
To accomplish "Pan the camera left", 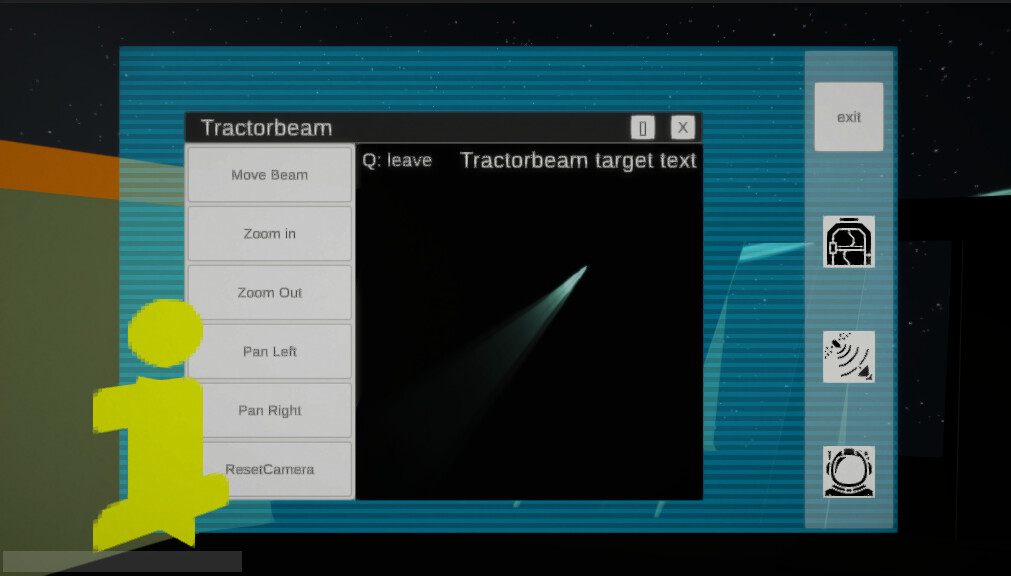I will (x=270, y=352).
